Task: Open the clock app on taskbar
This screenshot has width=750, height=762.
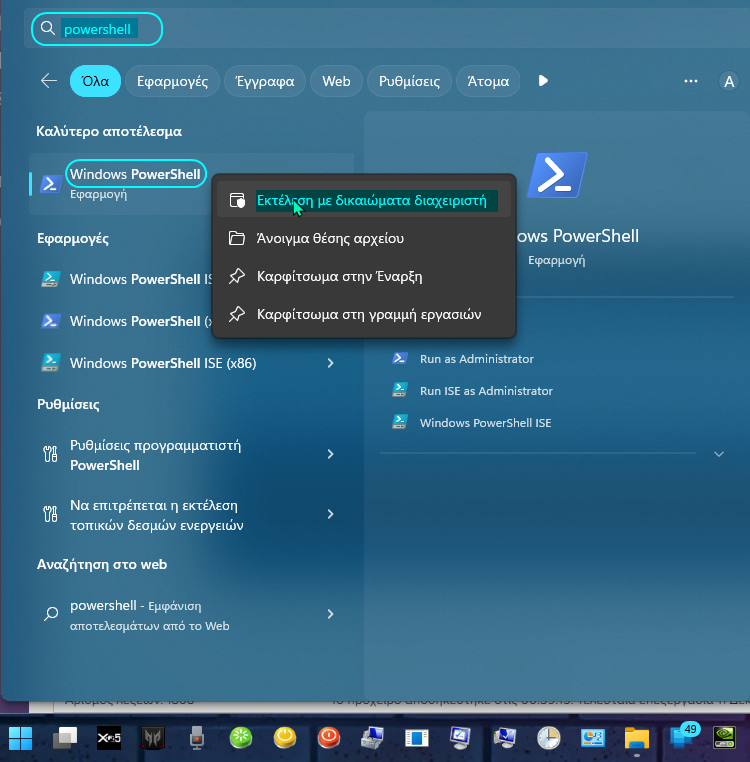Action: 548,738
